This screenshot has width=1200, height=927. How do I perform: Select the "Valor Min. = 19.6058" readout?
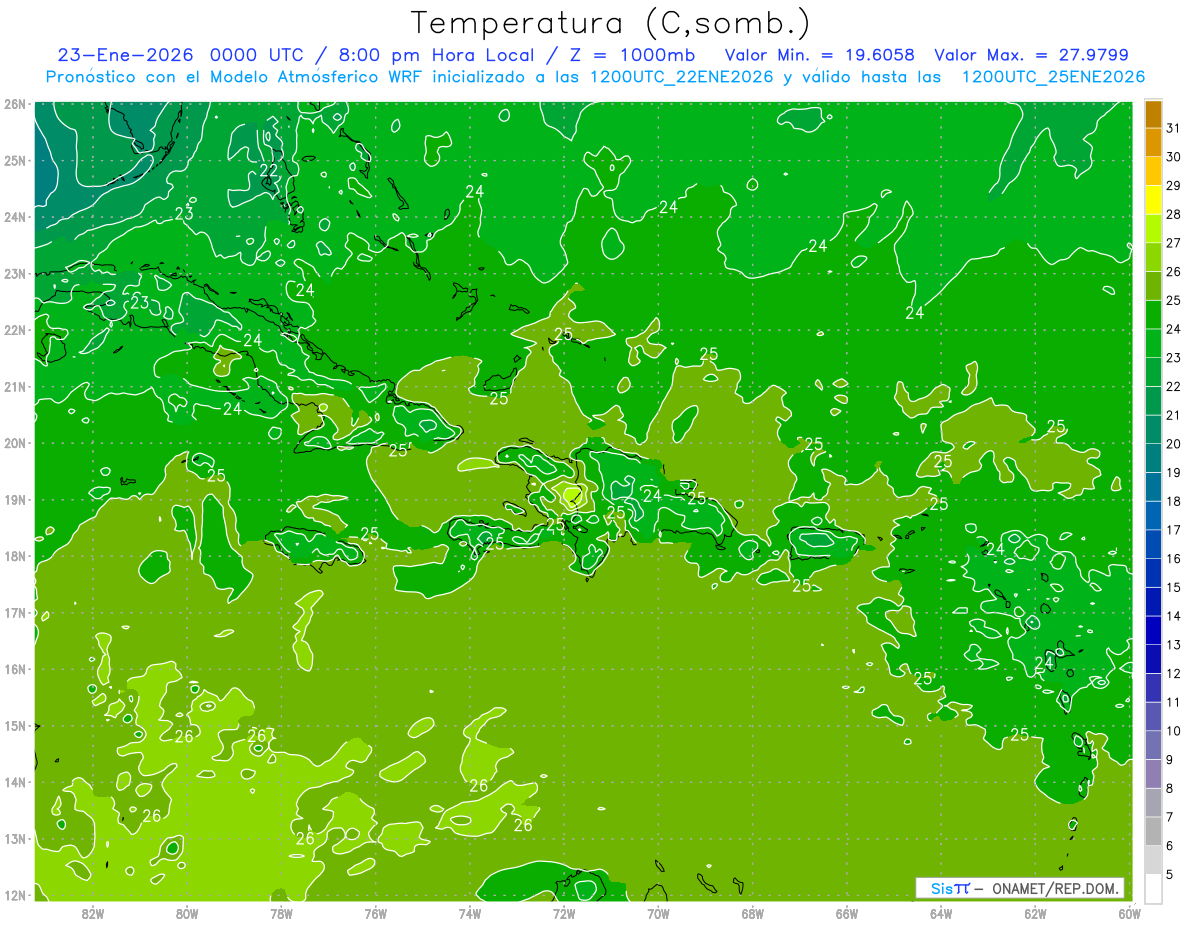pyautogui.click(x=820, y=55)
